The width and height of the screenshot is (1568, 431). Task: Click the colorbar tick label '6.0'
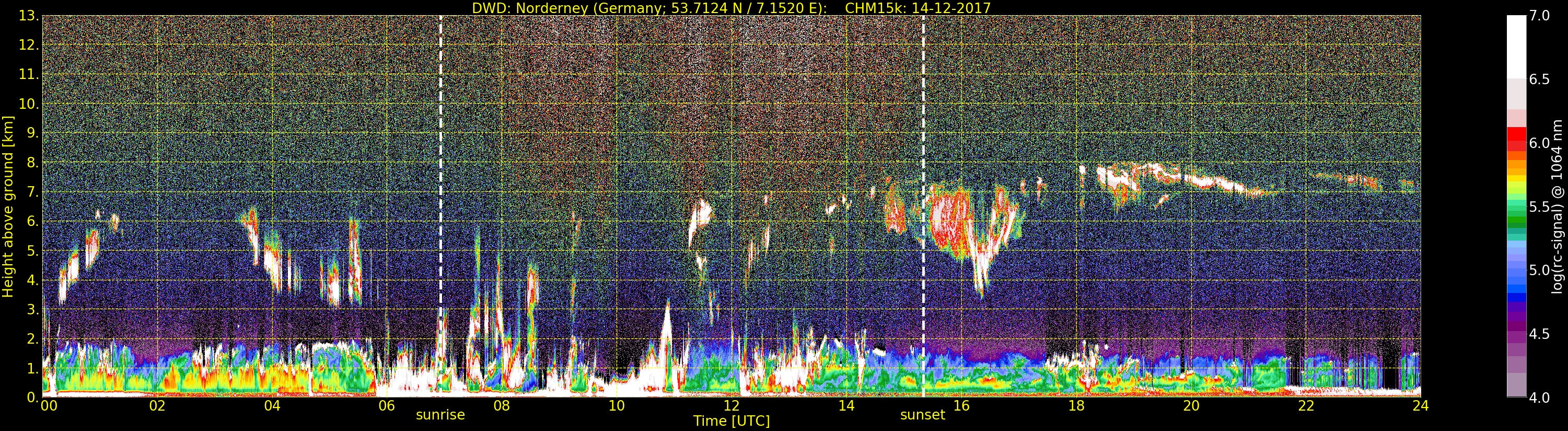[x=1539, y=143]
